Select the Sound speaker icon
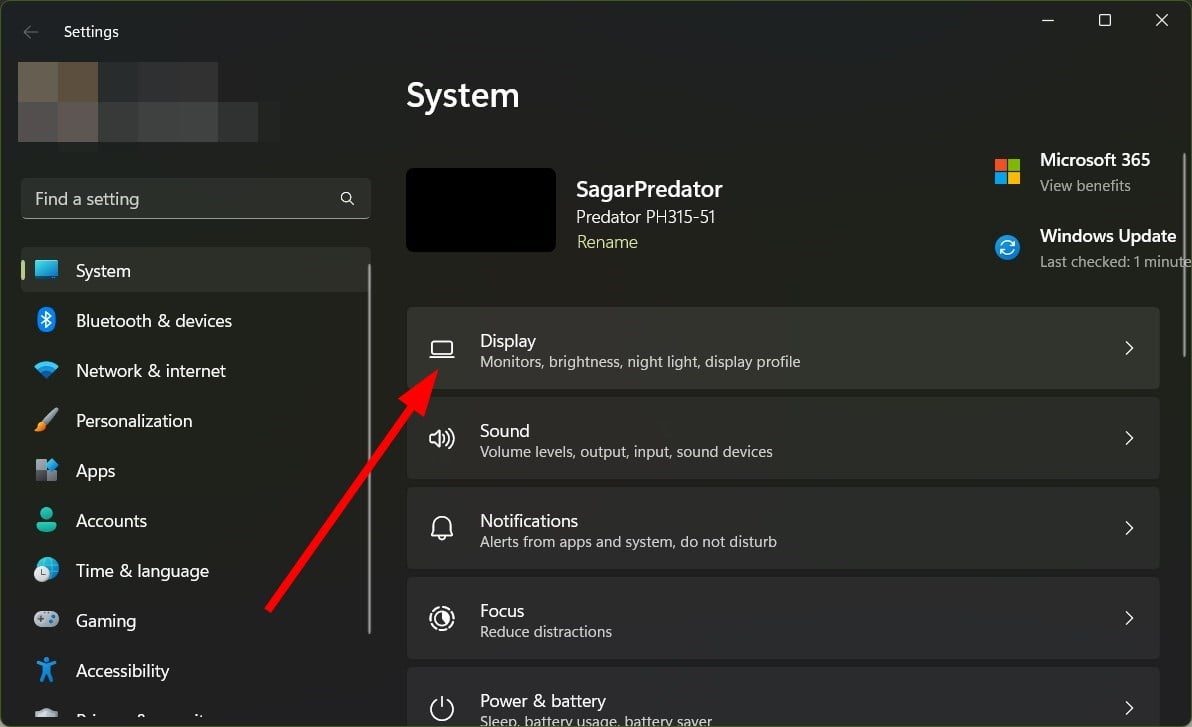Image resolution: width=1192 pixels, height=727 pixels. pos(442,438)
